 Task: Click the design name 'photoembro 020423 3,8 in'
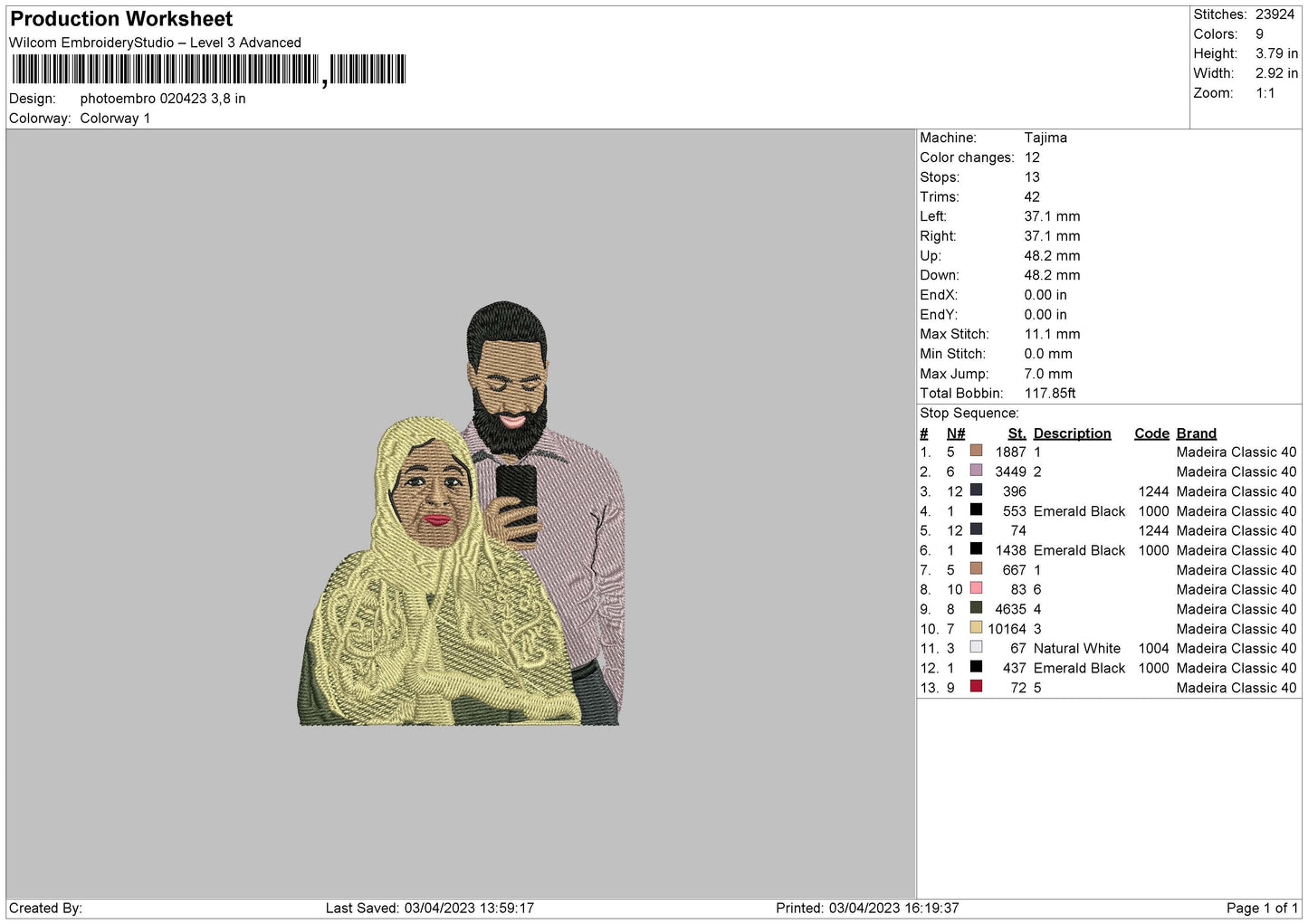tap(163, 99)
